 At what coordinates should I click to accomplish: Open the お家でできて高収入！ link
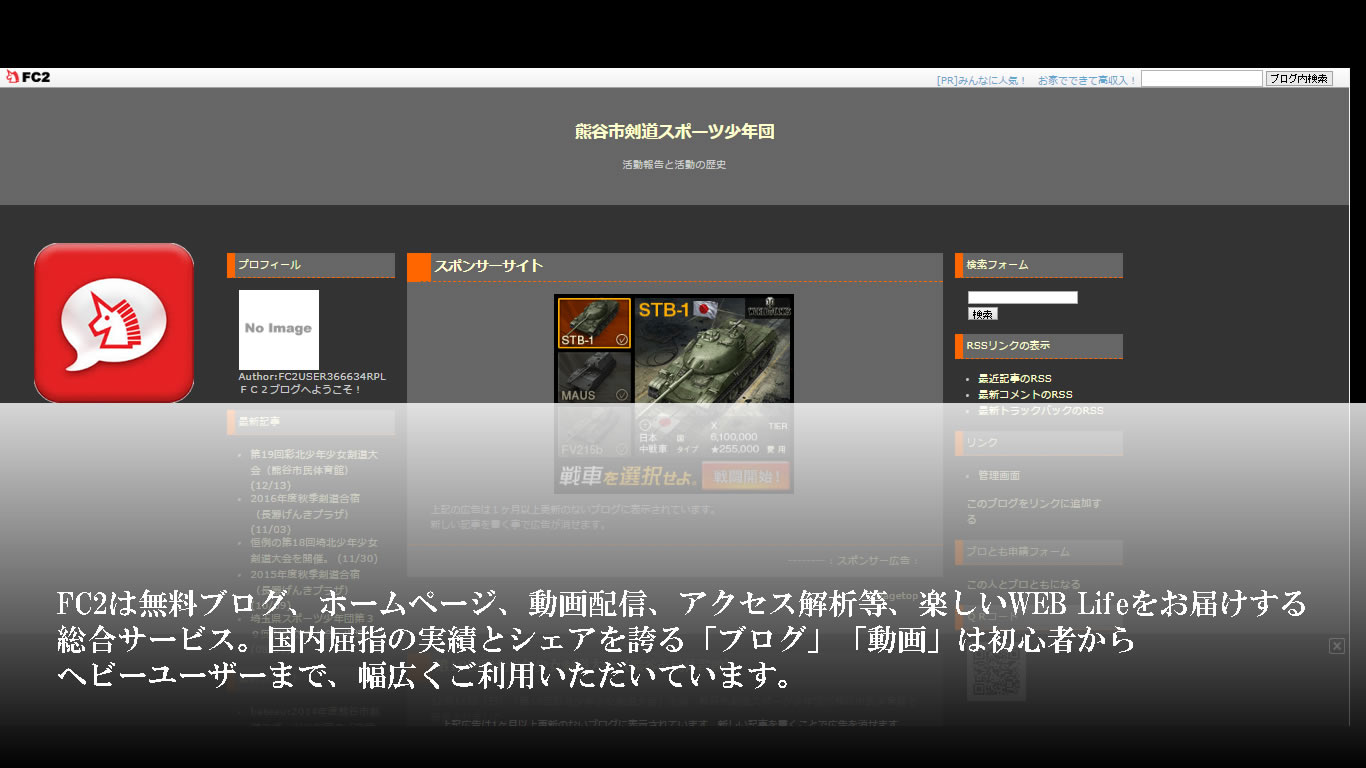tap(1087, 80)
